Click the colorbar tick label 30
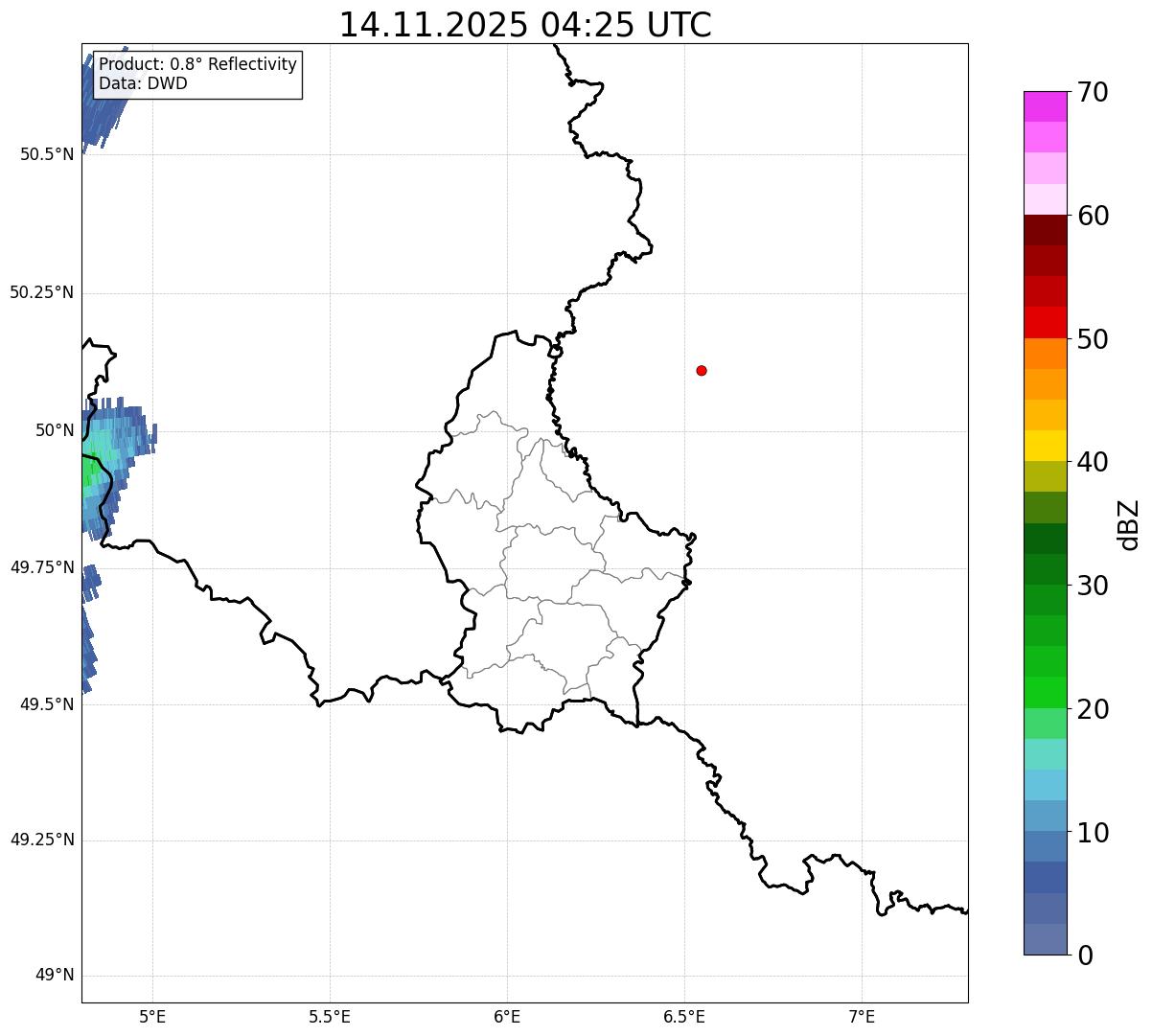1152x1036 pixels. tap(1094, 586)
